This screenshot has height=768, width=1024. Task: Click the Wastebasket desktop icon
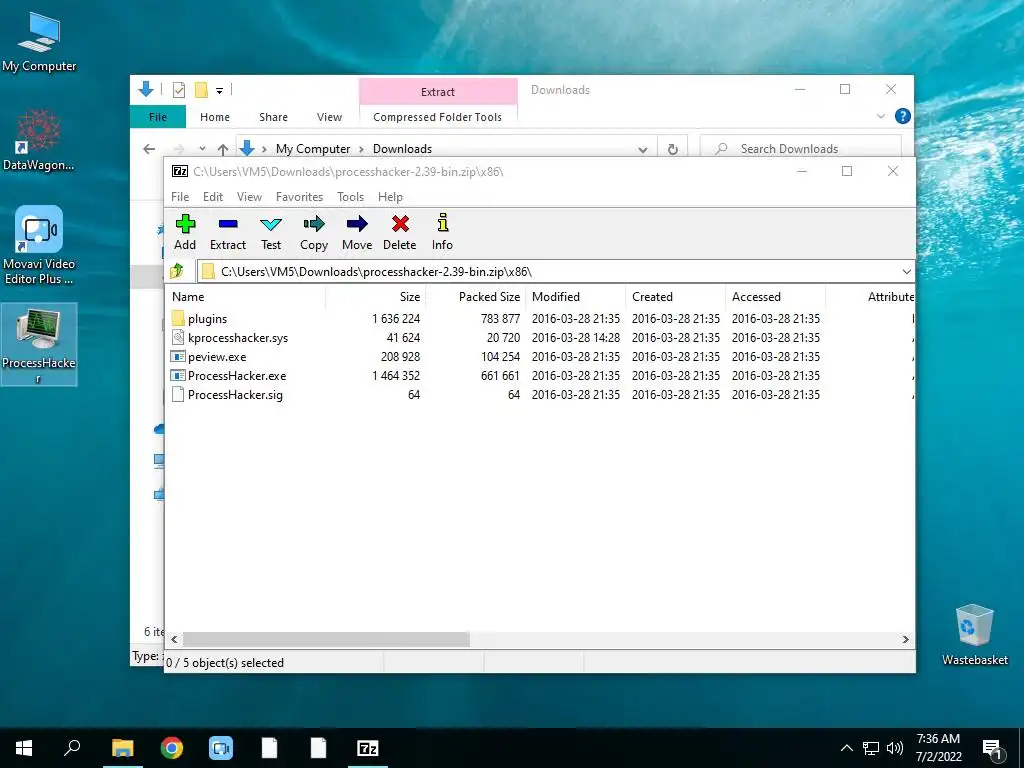pyautogui.click(x=974, y=634)
